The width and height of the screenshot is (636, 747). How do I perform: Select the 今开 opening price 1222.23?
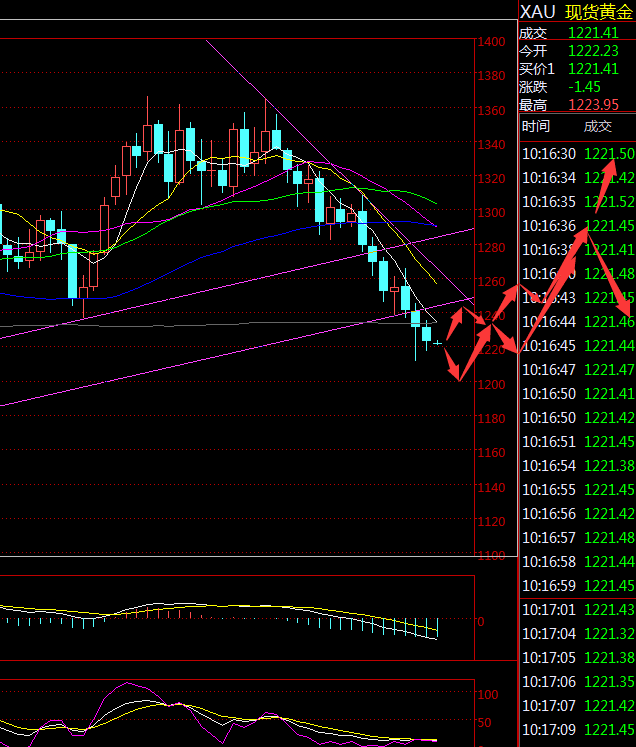pos(593,50)
